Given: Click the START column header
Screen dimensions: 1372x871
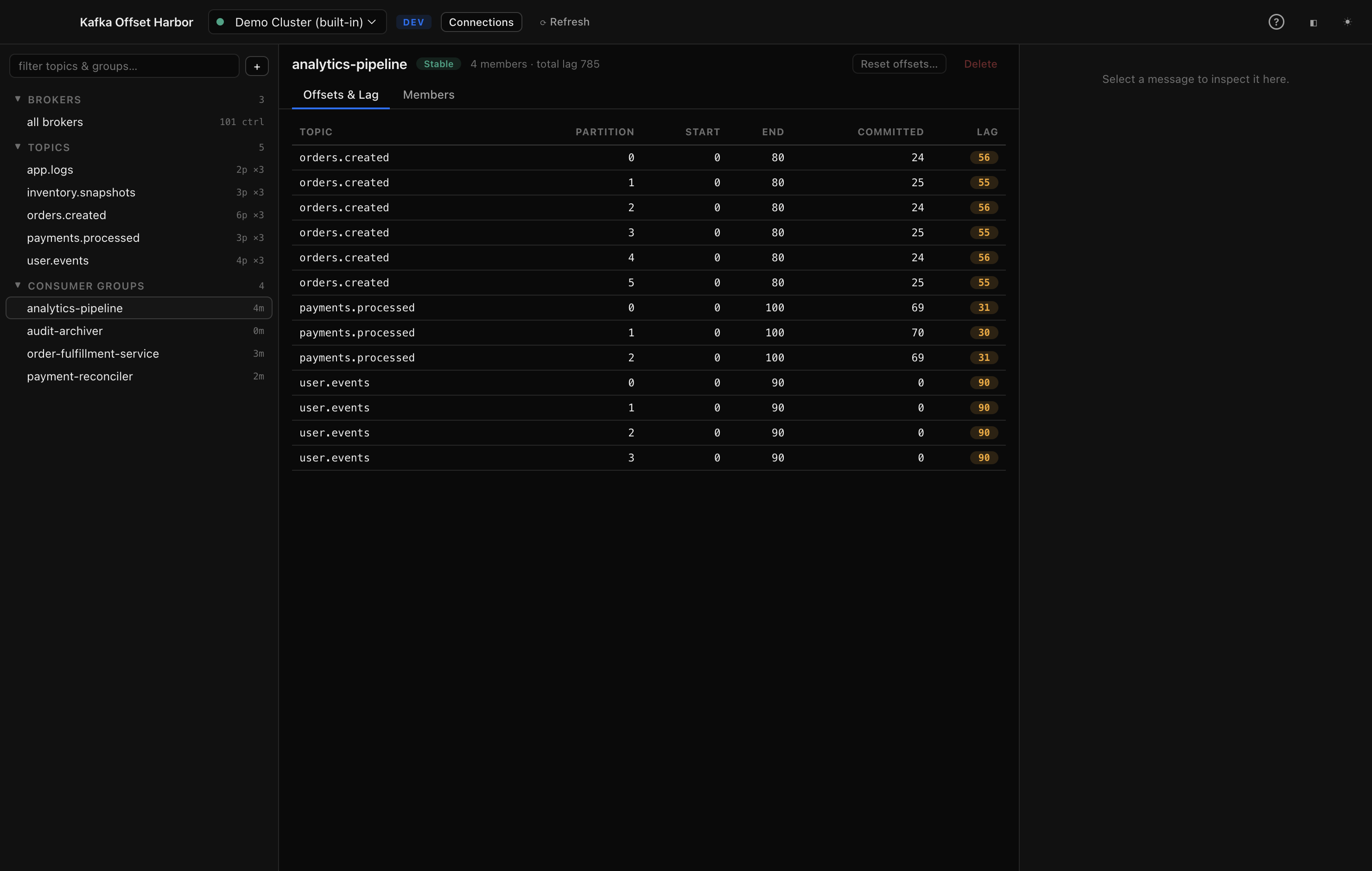Looking at the screenshot, I should 703,132.
